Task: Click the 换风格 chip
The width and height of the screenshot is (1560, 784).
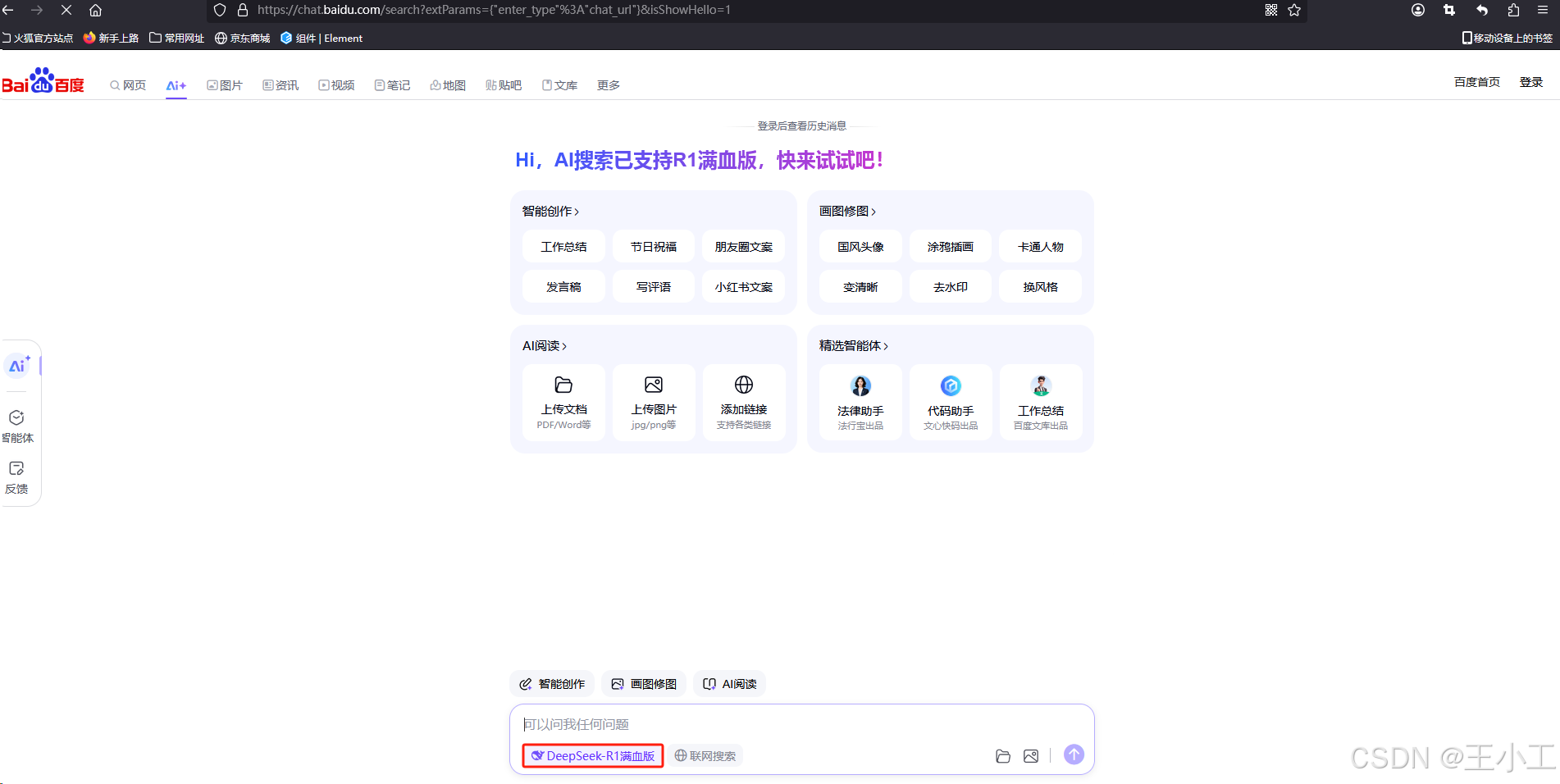Action: tap(1041, 287)
